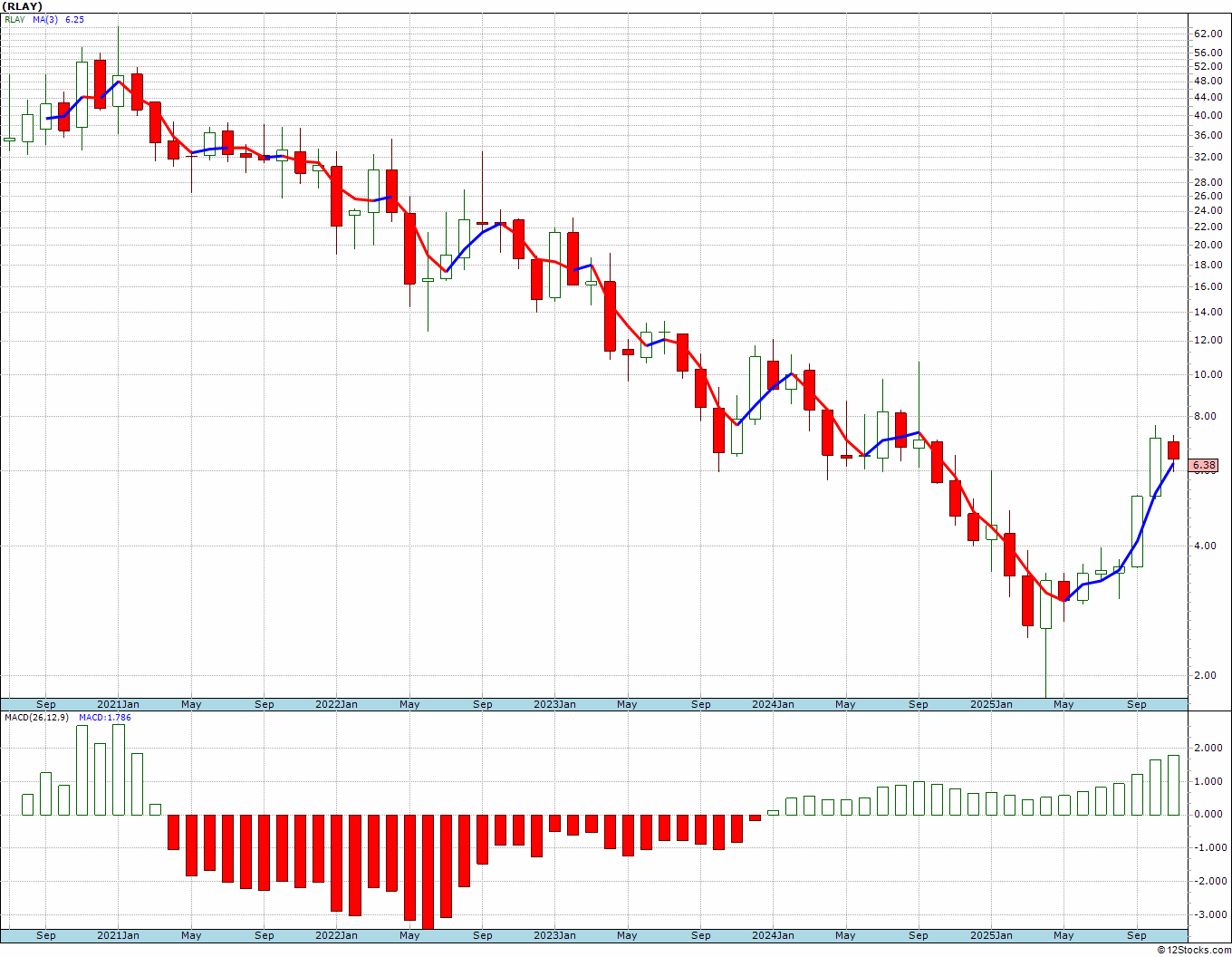The width and height of the screenshot is (1232, 957).
Task: Select 2022Jan on the price chart time axis
Action: pos(336,704)
